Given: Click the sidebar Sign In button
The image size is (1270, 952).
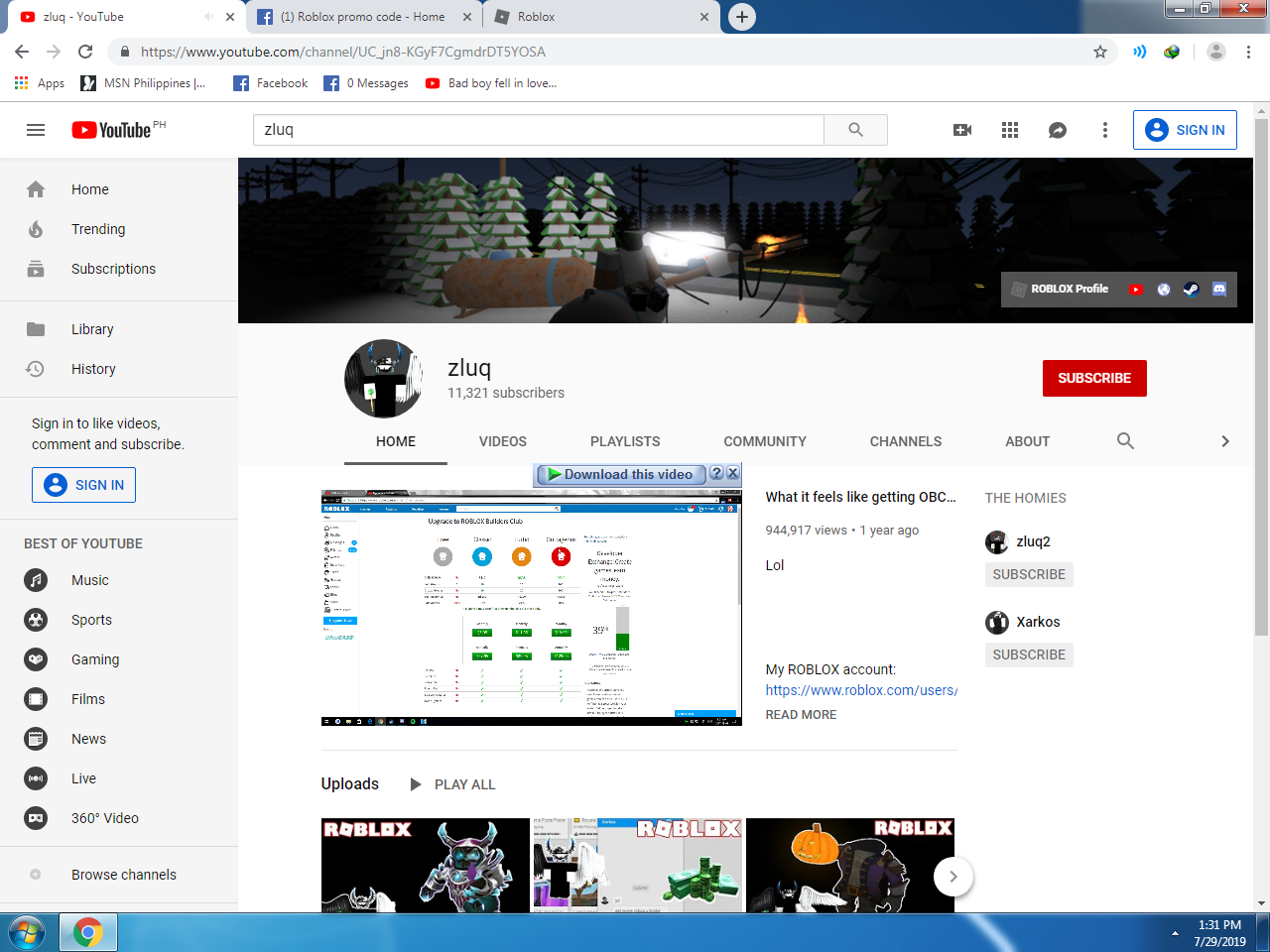Looking at the screenshot, I should click(x=84, y=485).
